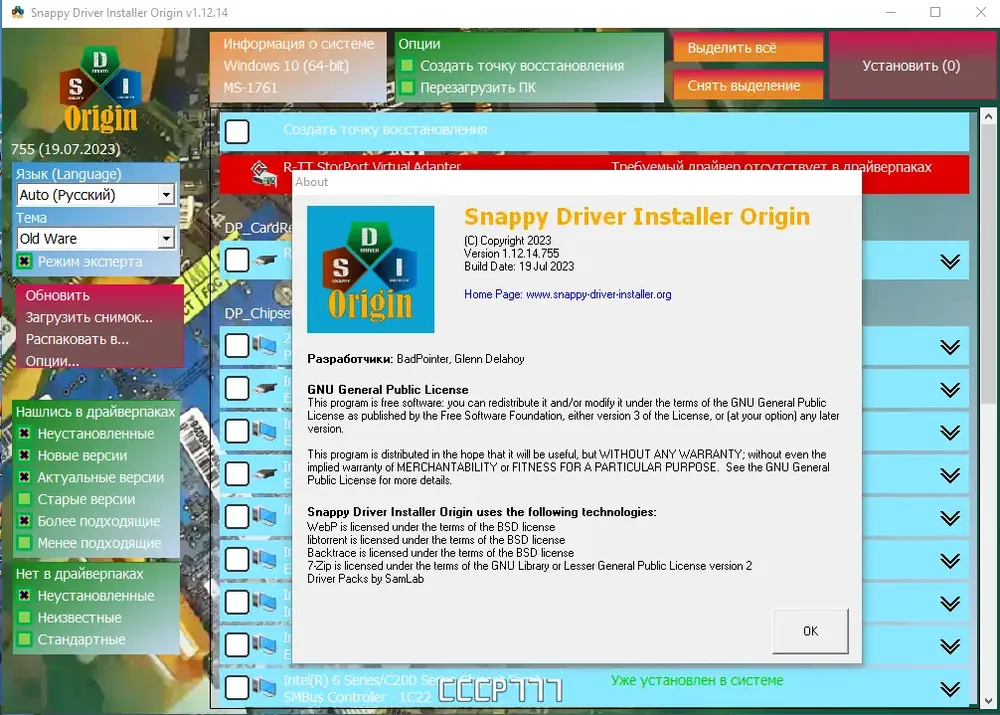
Task: Click the large Origin logo in About dialog
Action: point(371,269)
